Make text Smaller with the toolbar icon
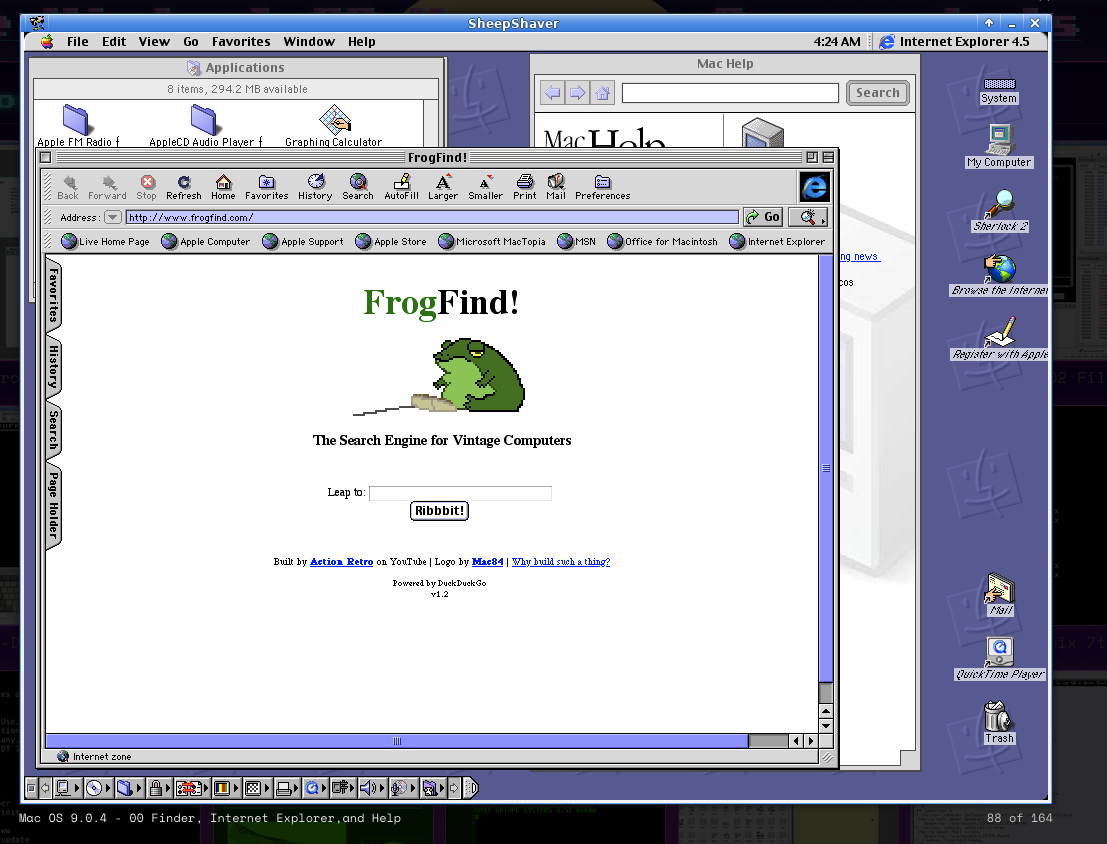The width and height of the screenshot is (1107, 844). [486, 187]
